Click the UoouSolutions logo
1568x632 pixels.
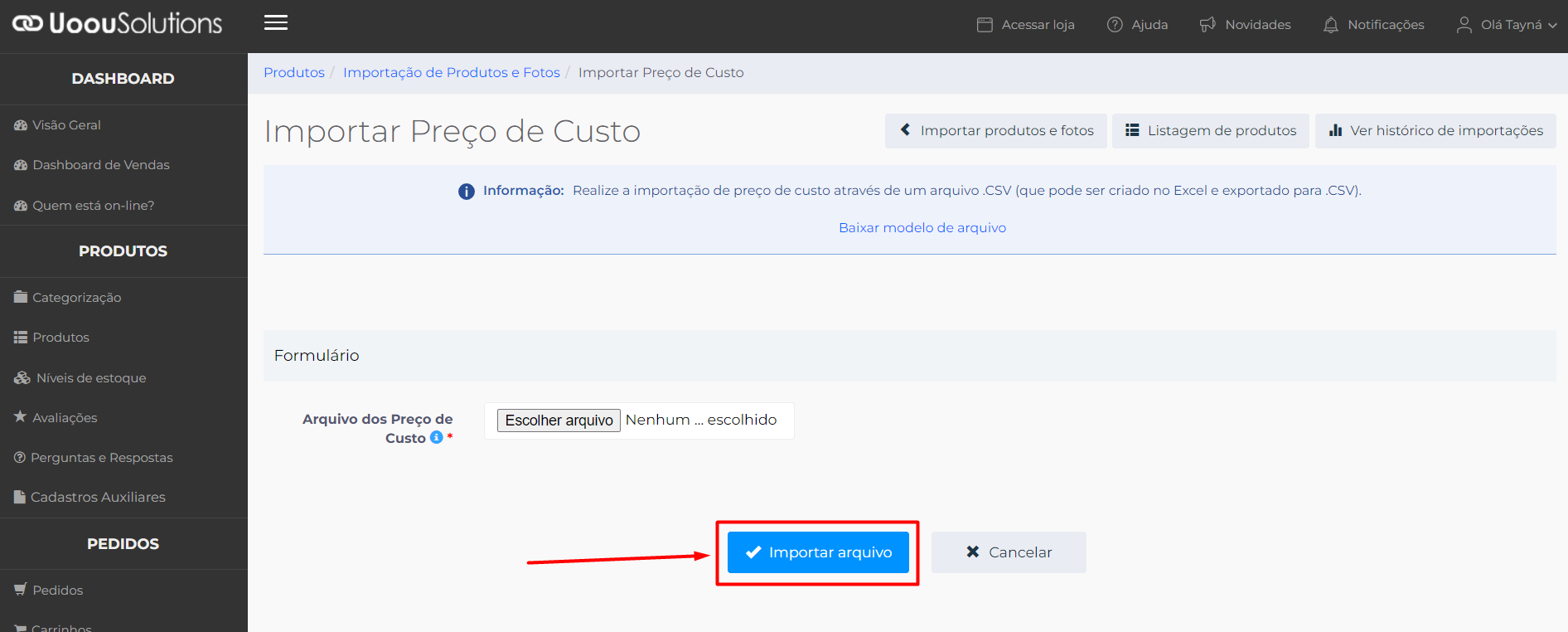click(117, 23)
